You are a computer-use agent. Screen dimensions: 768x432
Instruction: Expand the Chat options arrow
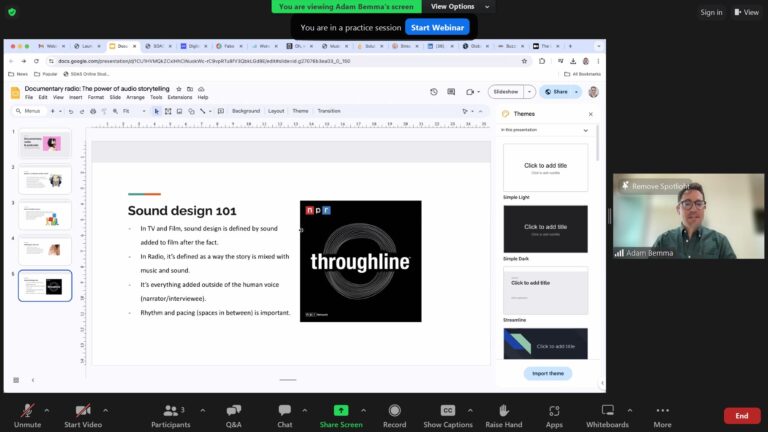click(304, 410)
